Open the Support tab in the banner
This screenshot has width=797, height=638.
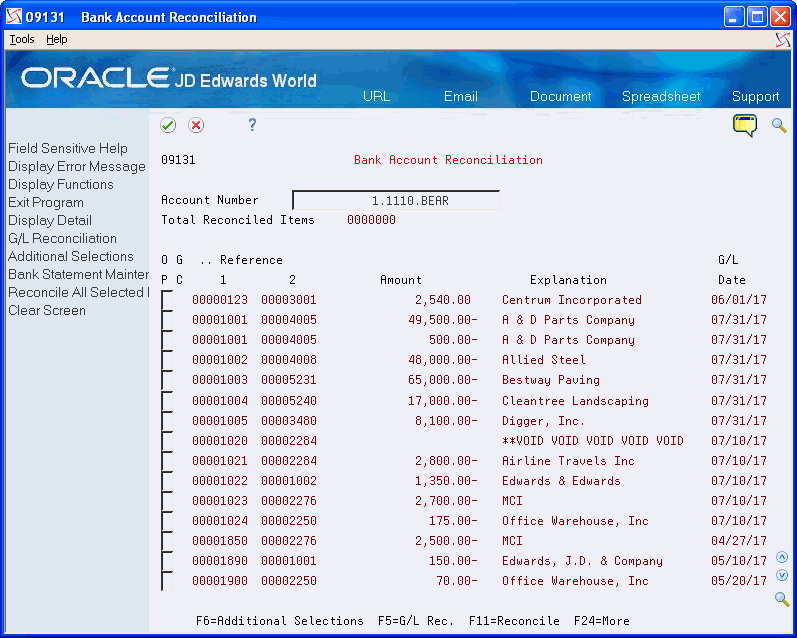(x=755, y=96)
